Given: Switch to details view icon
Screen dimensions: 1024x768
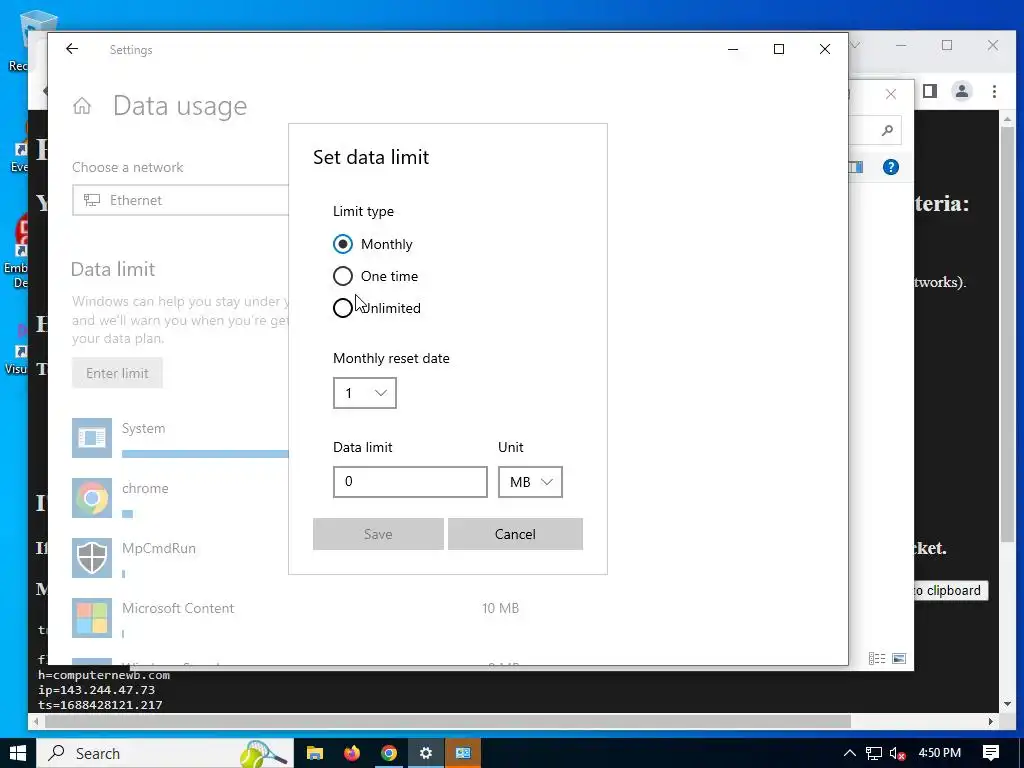Looking at the screenshot, I should point(877,658).
